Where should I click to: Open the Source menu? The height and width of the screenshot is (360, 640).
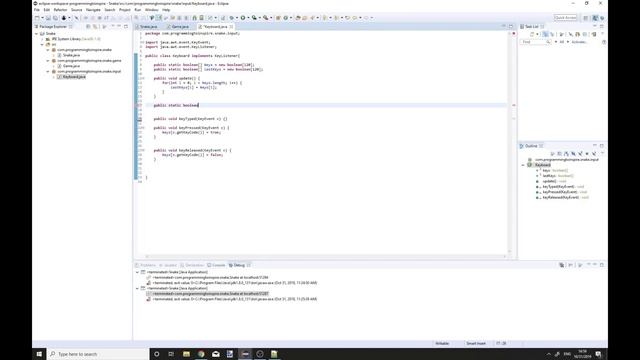(76, 10)
